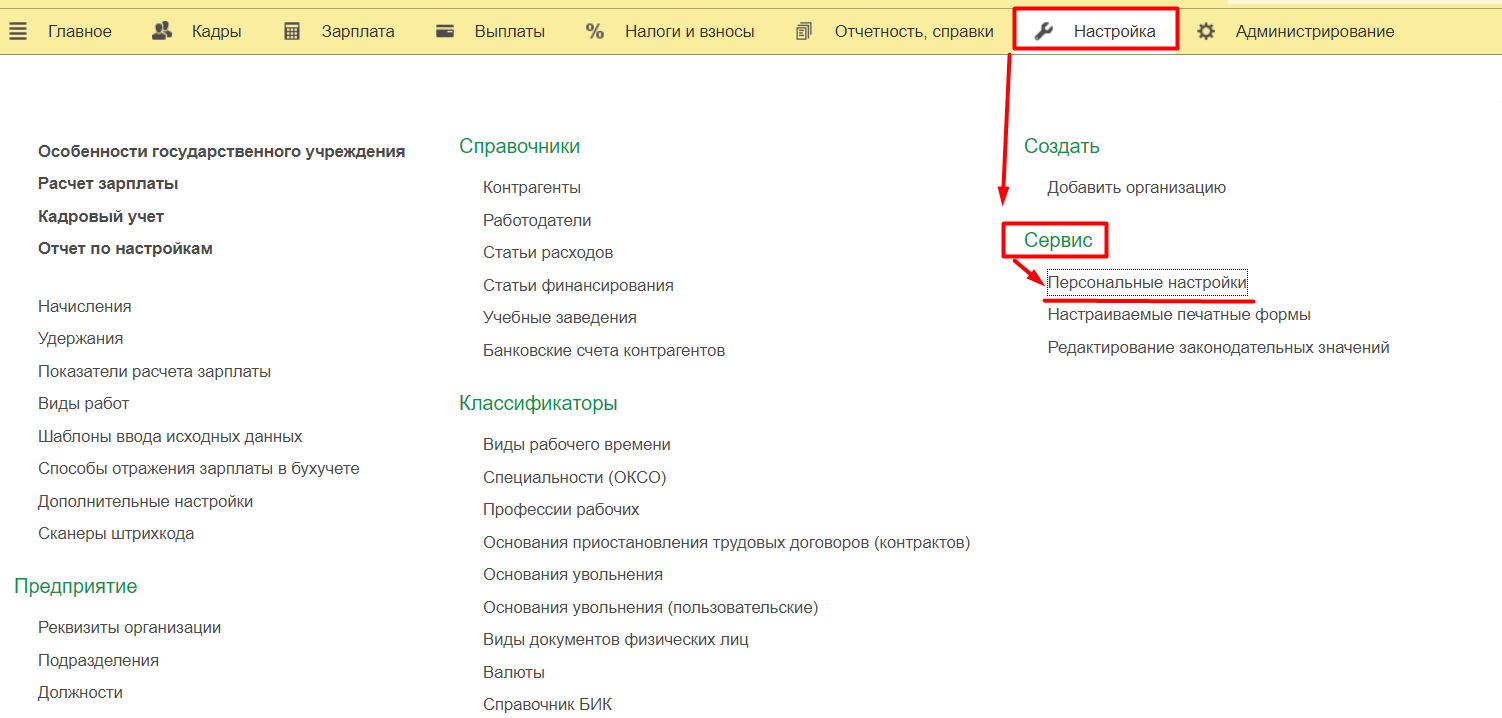Click the people icon beside Кадры
1502x718 pixels.
(x=162, y=31)
